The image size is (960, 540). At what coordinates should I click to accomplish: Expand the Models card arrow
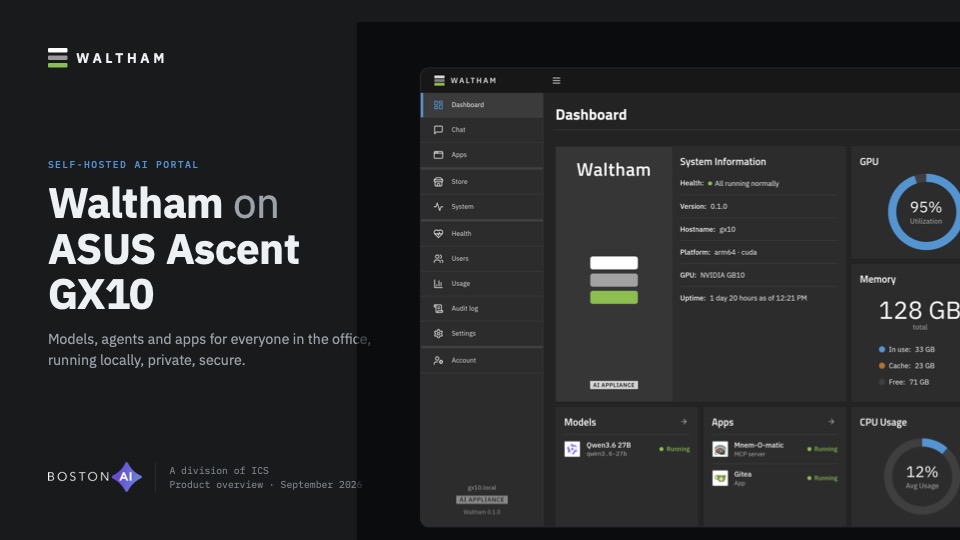[684, 422]
